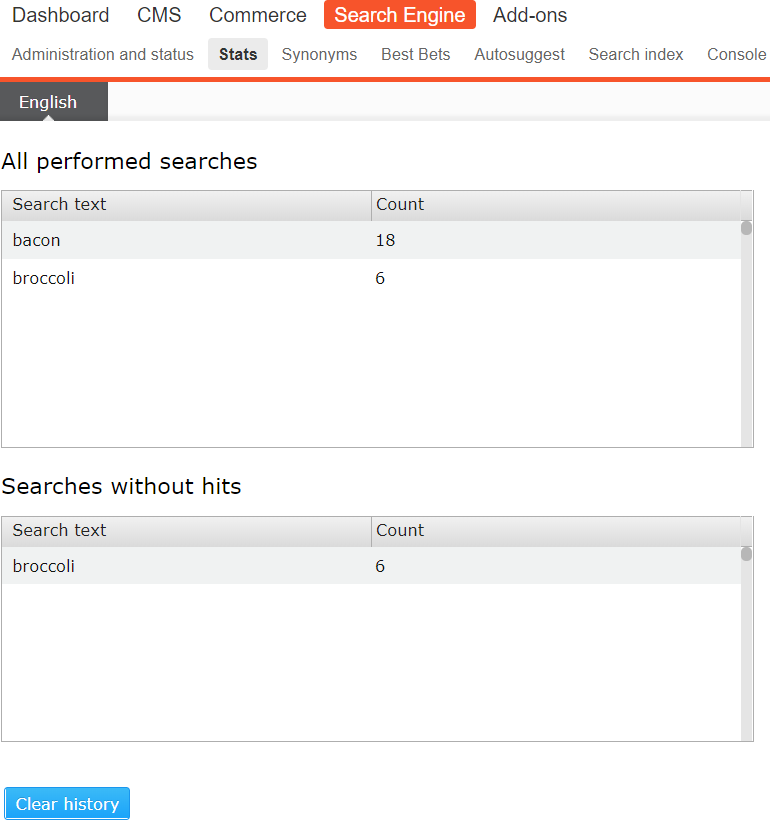Sort All performed searches by Count
The image size is (770, 830).
pos(556,205)
